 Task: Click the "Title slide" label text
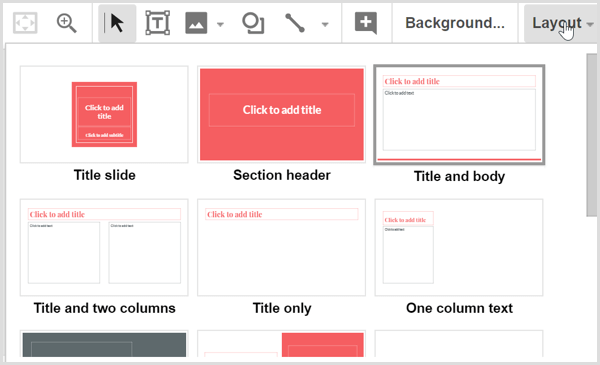pyautogui.click(x=104, y=175)
